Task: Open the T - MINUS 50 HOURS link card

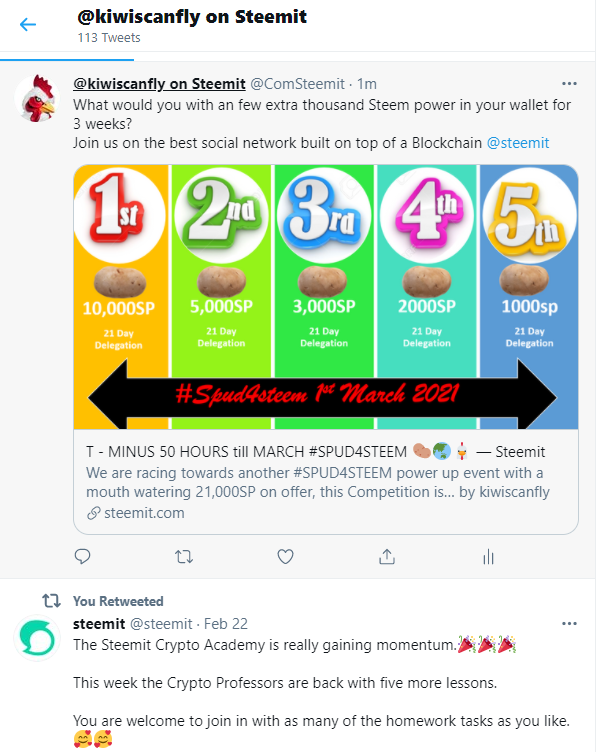Action: click(x=326, y=482)
